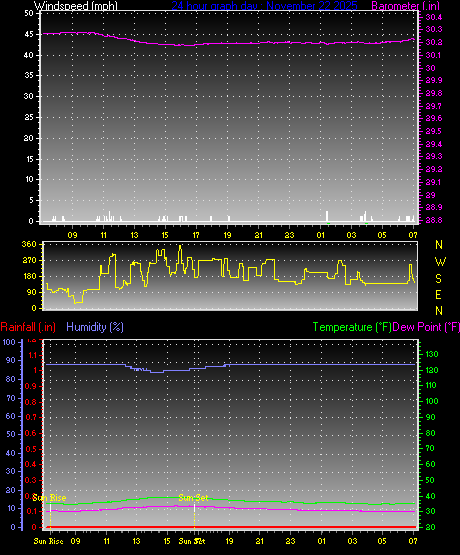
Task: Click the 45 value on the windspeed axis
Action: [x=29, y=34]
